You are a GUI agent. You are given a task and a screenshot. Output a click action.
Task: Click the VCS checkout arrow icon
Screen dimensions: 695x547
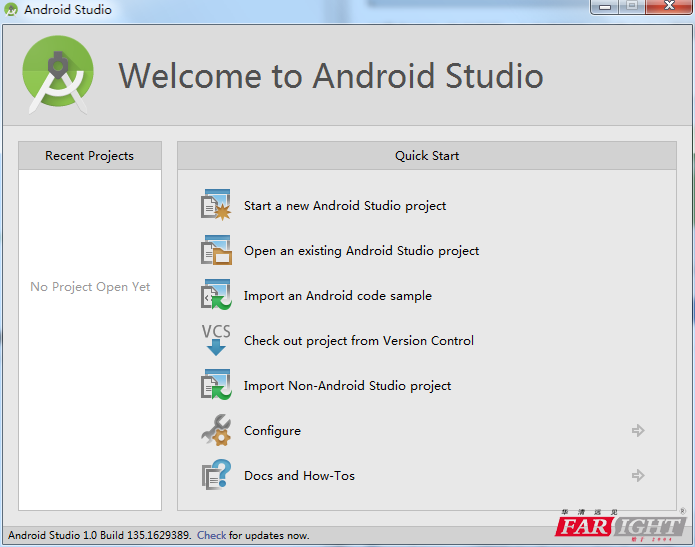pyautogui.click(x=216, y=340)
